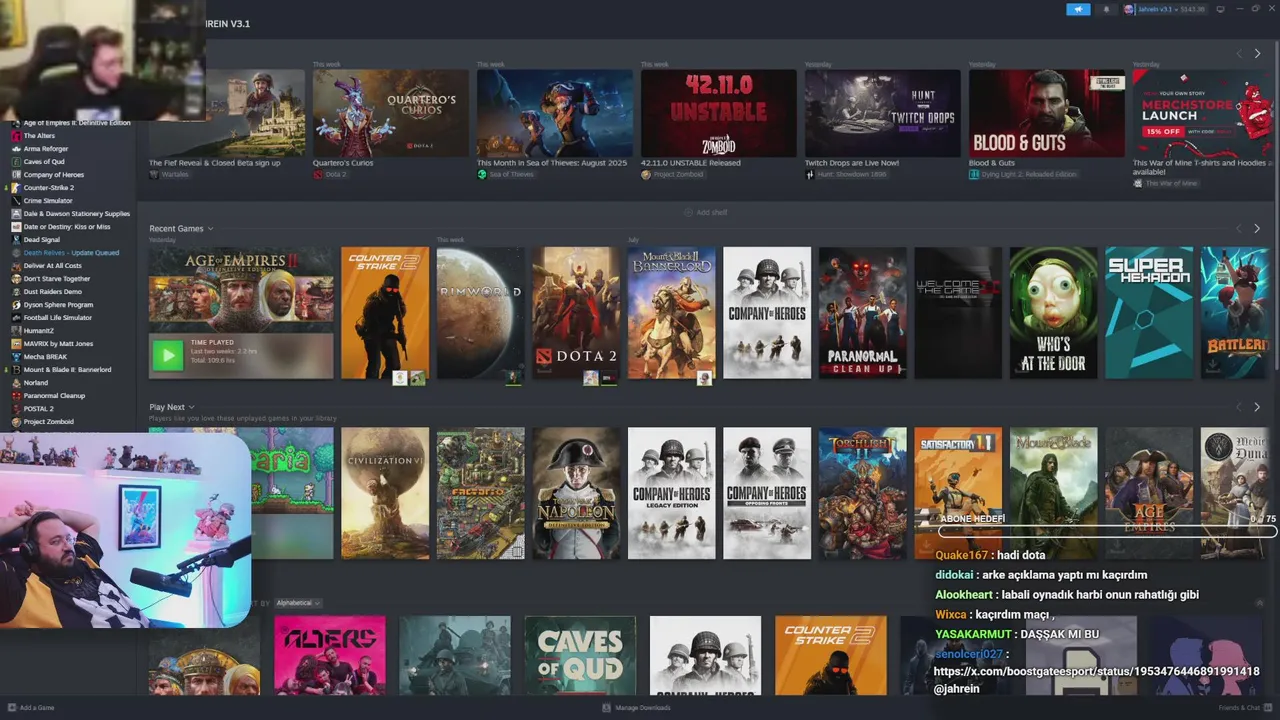Click the green Play button for Age of Empires II

168,355
